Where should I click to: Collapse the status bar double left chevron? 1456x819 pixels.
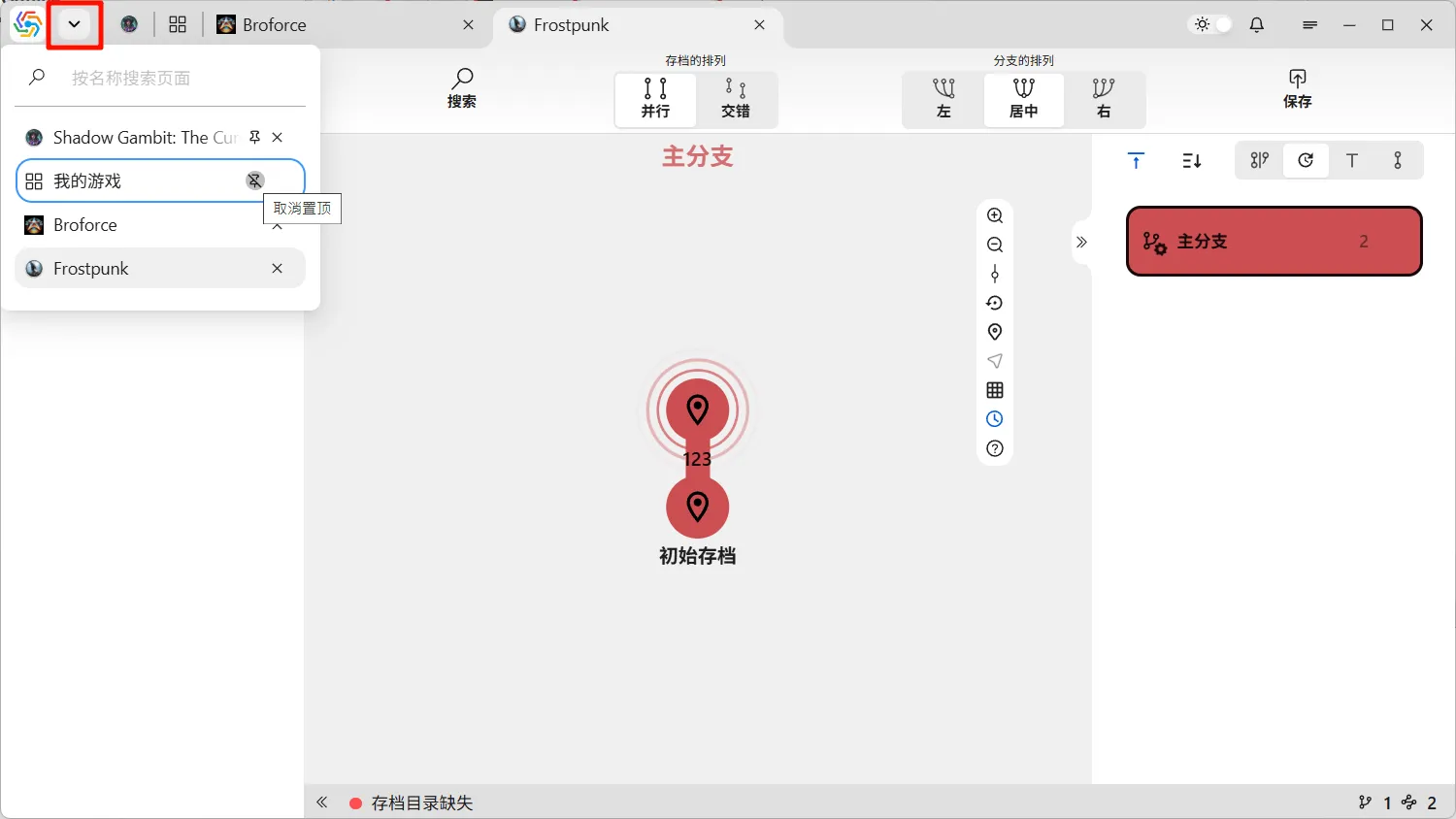coord(322,803)
